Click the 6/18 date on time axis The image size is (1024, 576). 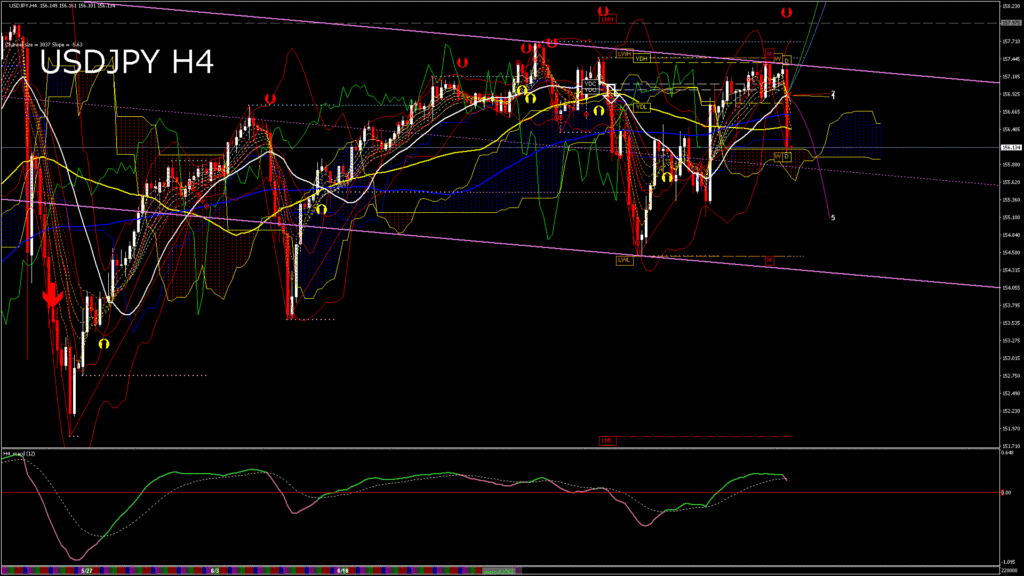(343, 571)
